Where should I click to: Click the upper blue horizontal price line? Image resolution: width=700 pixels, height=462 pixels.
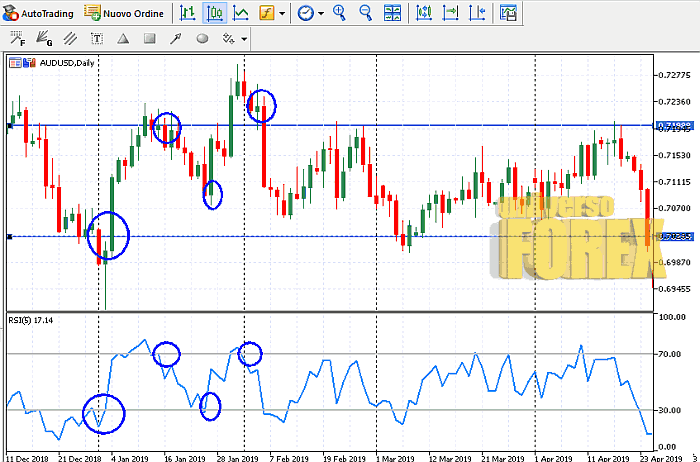(x=400, y=125)
